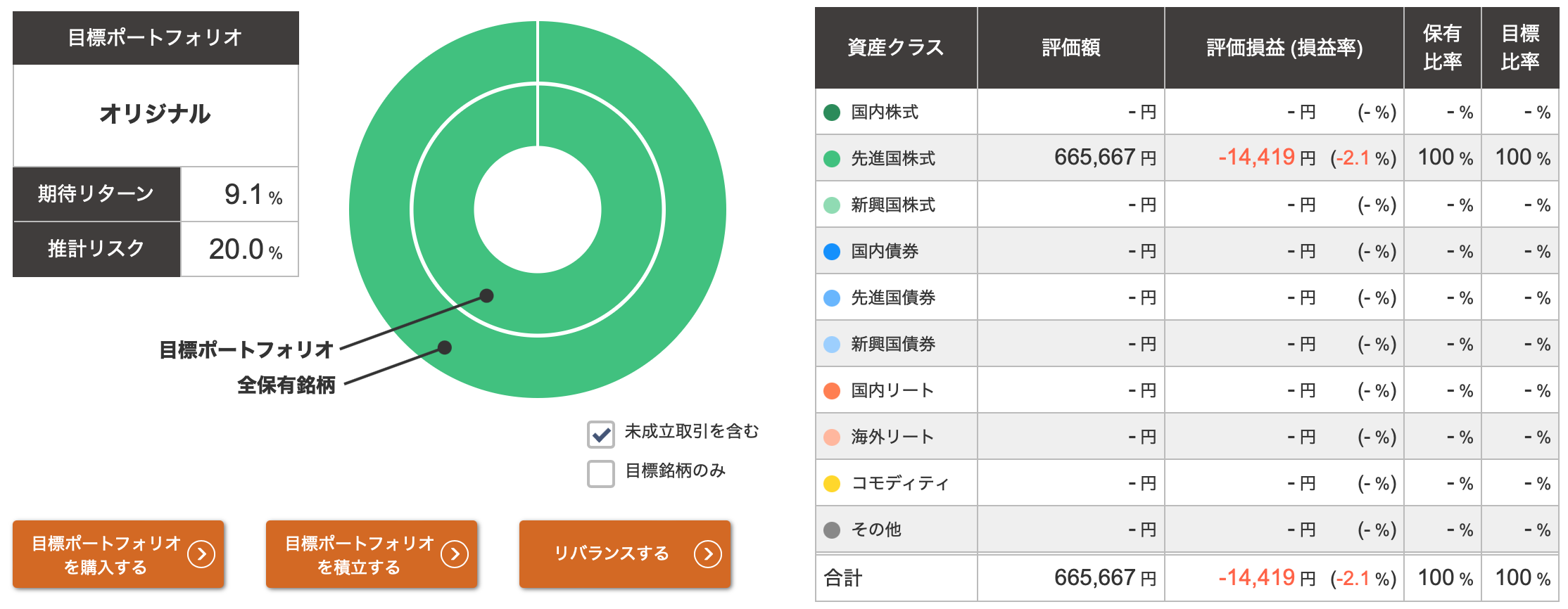This screenshot has width=1568, height=609.
Task: Click the 評価損益 (損益率) column header
Action: click(x=1284, y=48)
